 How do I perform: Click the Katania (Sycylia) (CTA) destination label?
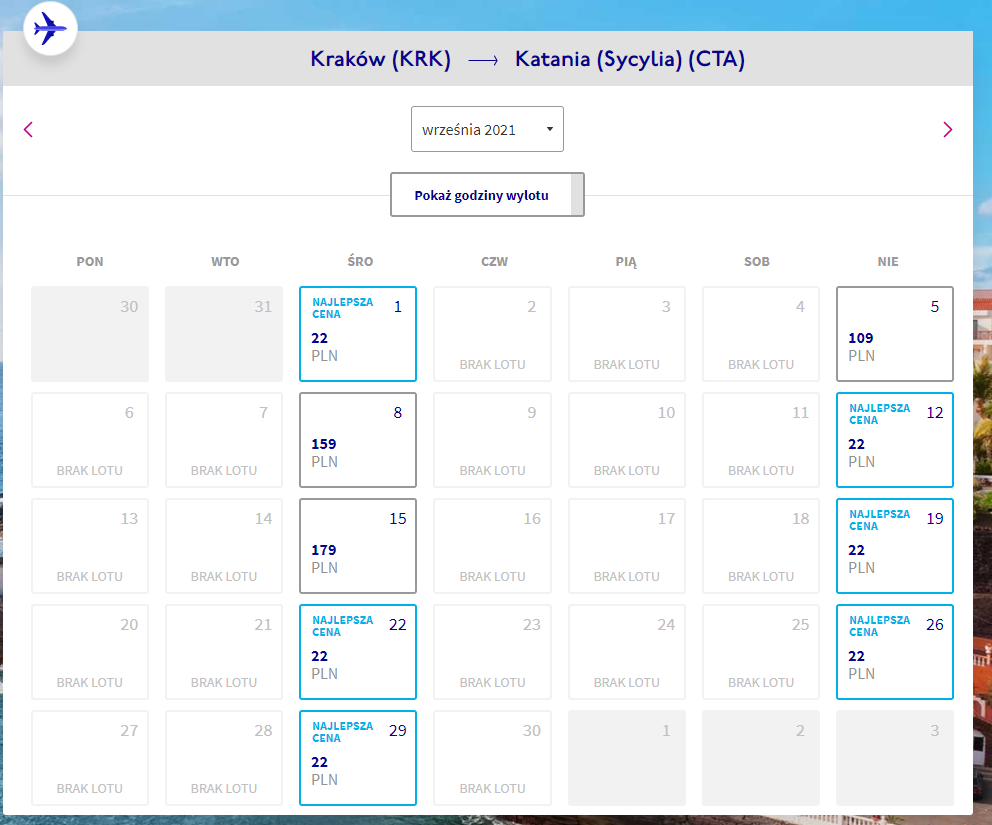point(629,59)
